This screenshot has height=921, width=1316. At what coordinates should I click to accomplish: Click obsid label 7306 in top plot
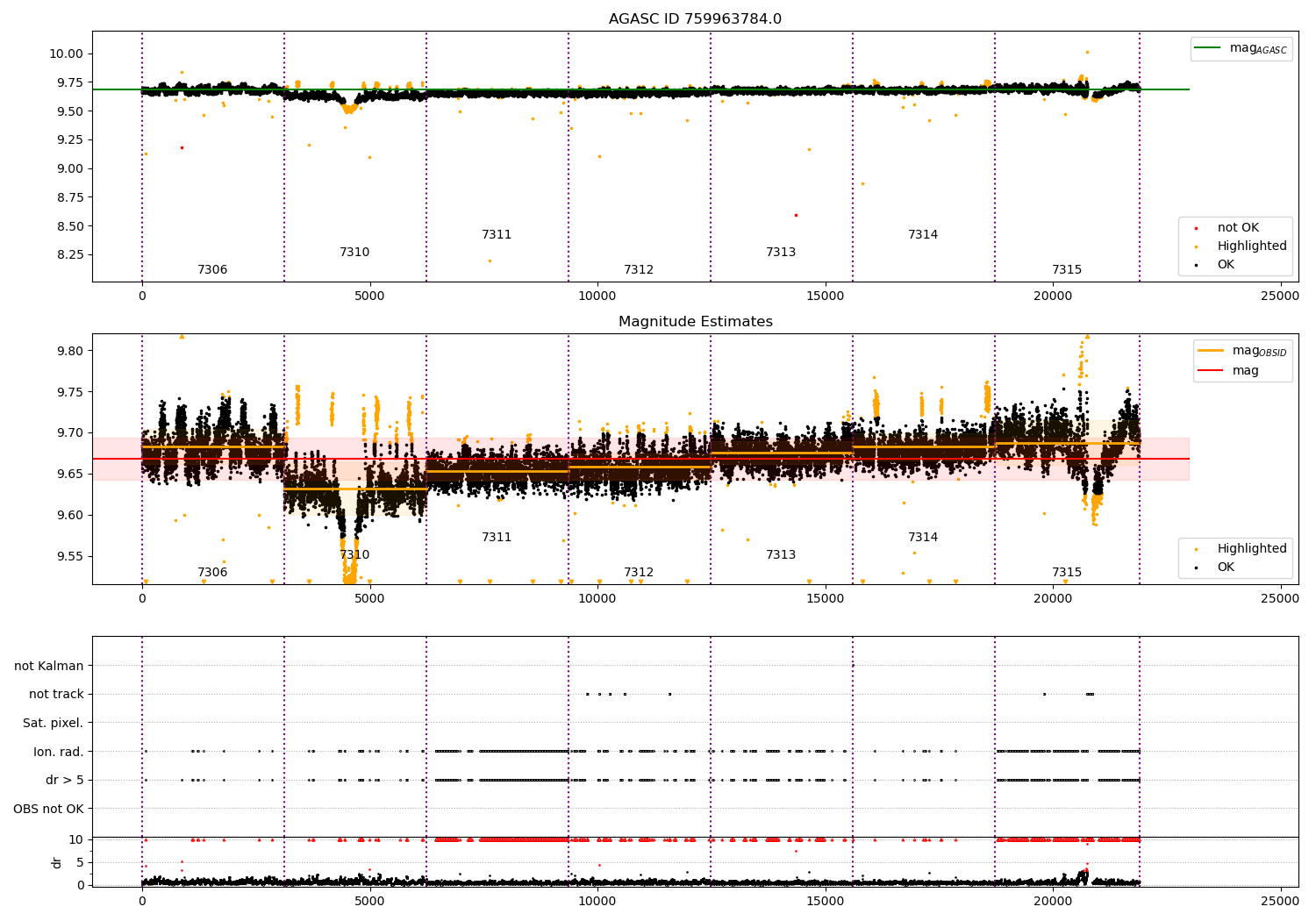[x=212, y=269]
